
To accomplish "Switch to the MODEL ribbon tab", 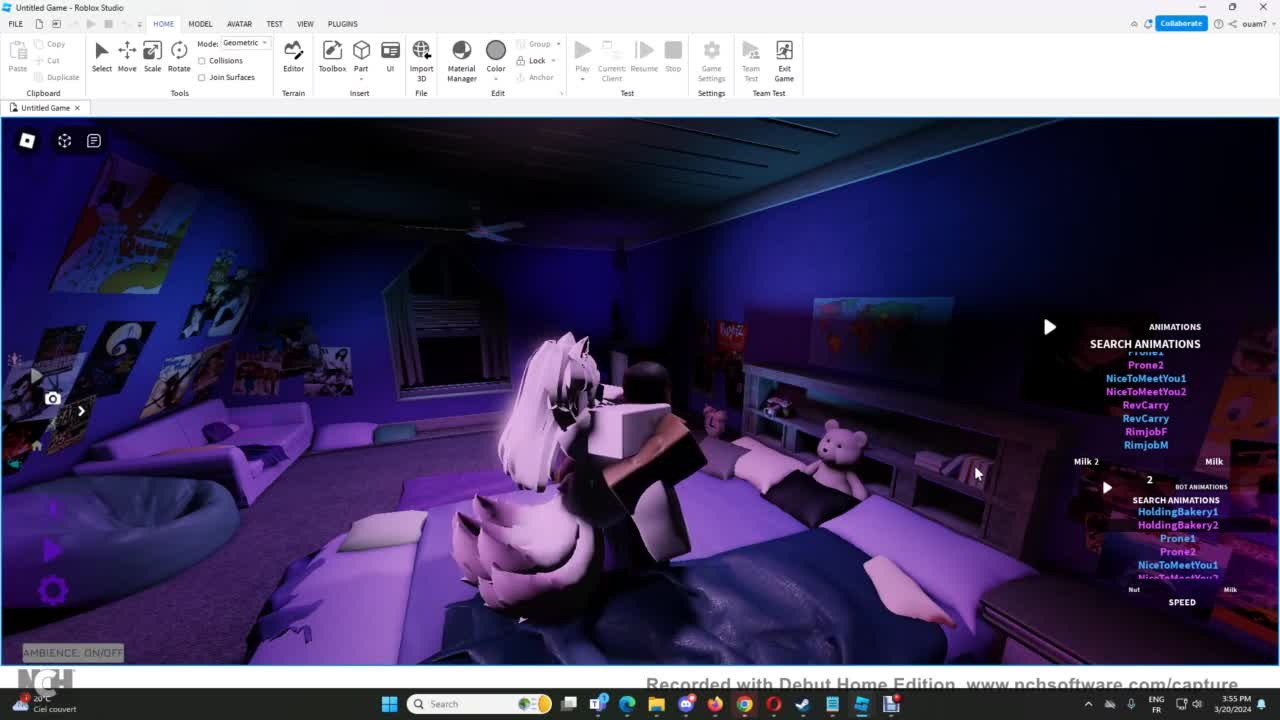I will (200, 24).
